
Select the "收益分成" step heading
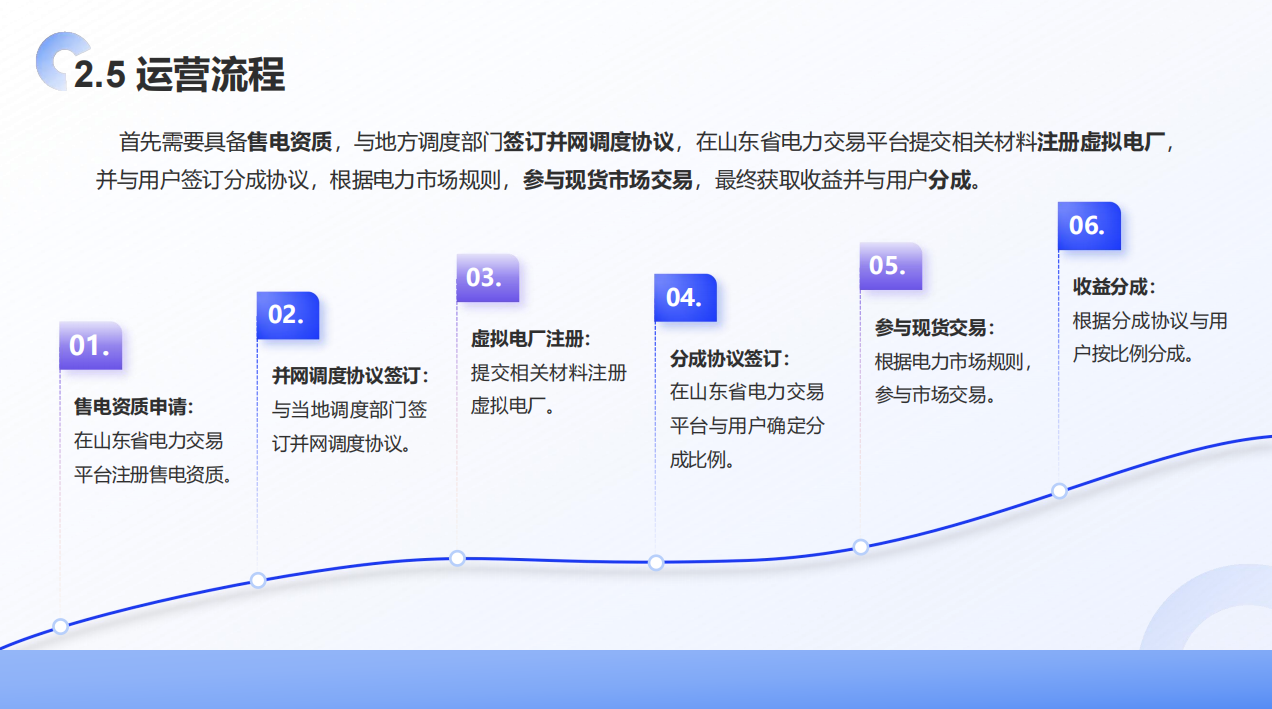pyautogui.click(x=1113, y=287)
